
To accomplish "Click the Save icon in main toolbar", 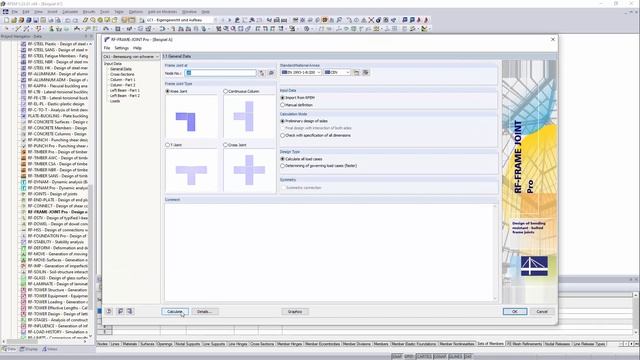I will coord(36,20).
